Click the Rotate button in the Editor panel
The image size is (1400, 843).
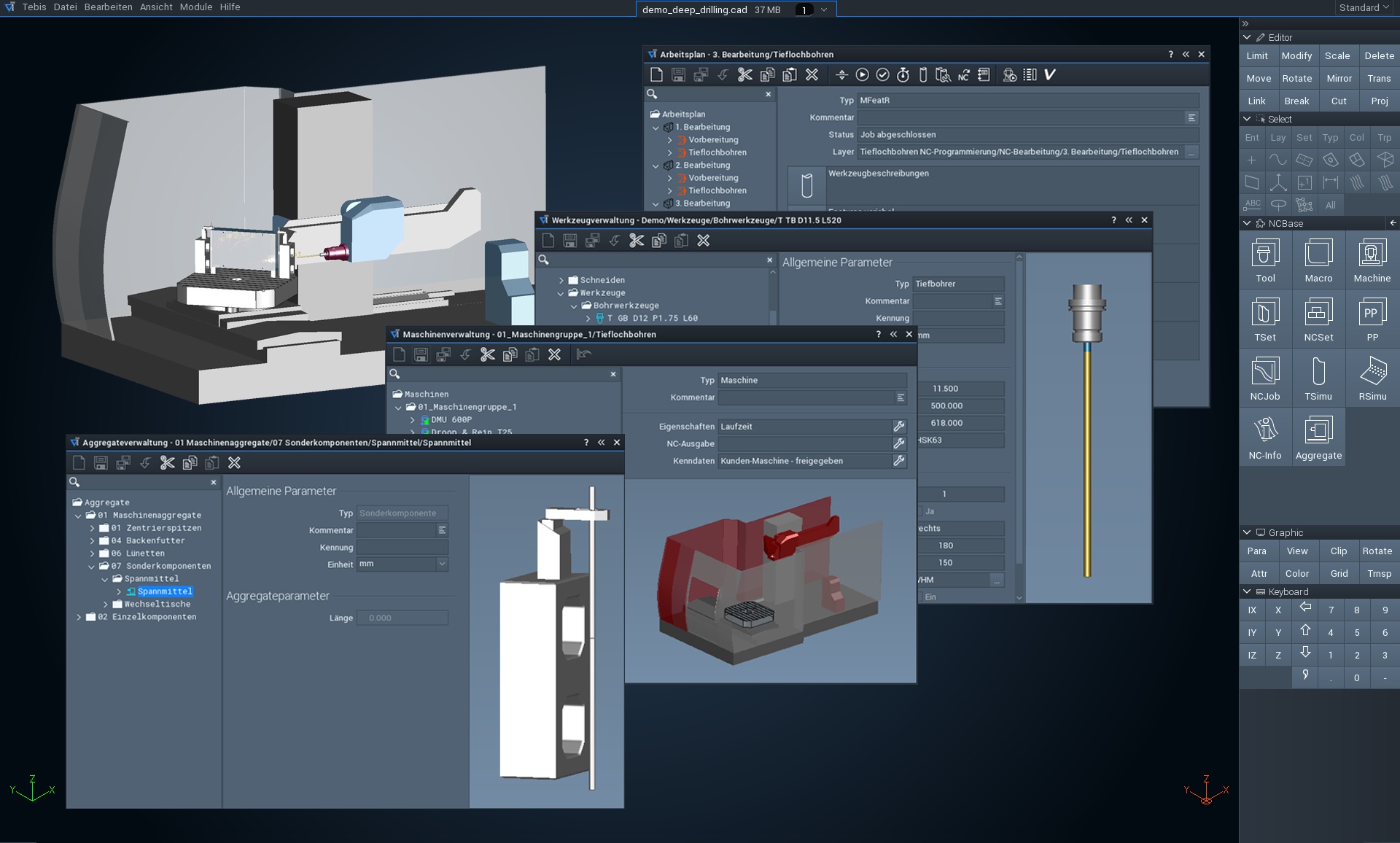(1297, 78)
